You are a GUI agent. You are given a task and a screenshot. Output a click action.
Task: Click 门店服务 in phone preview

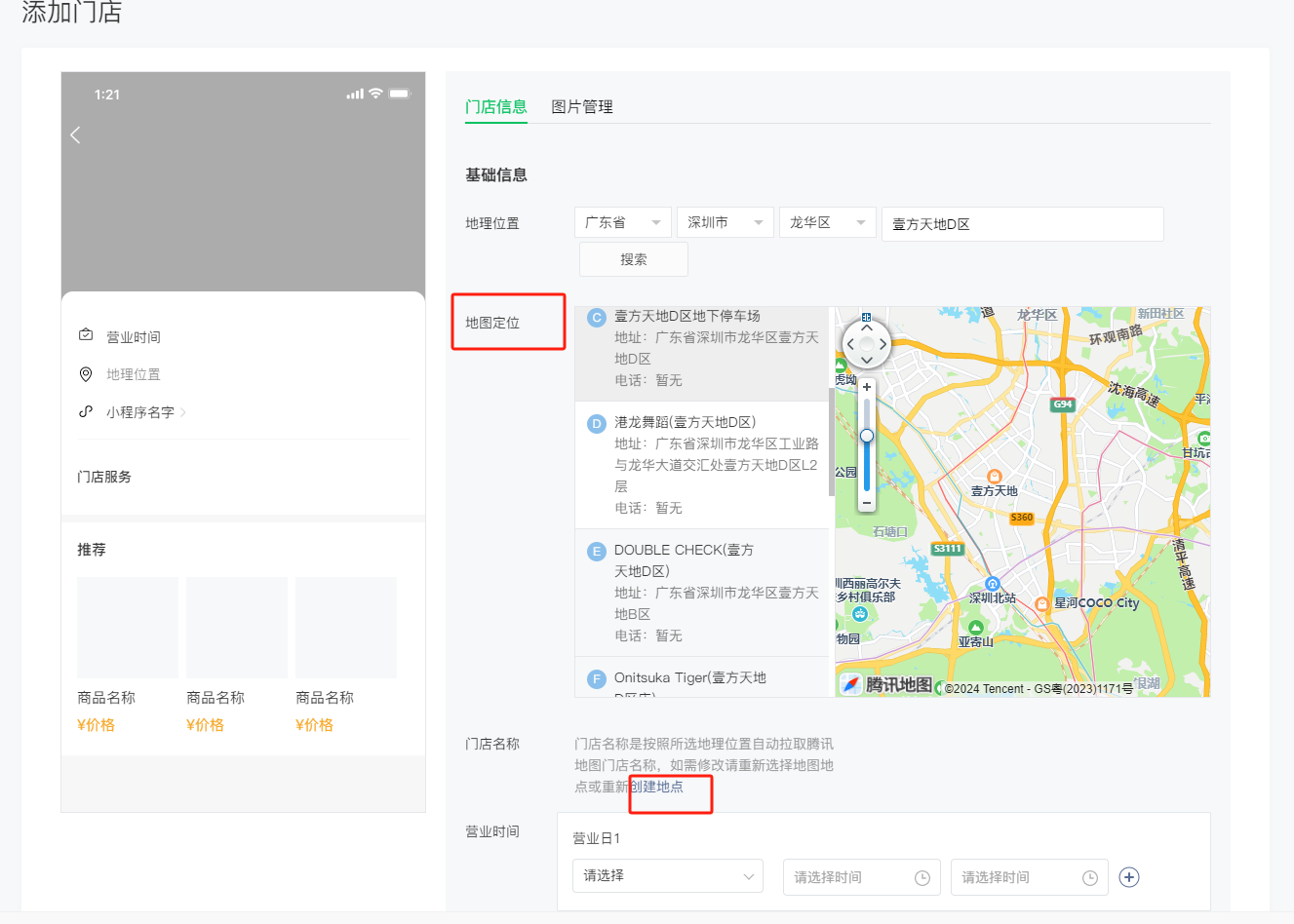coord(104,477)
